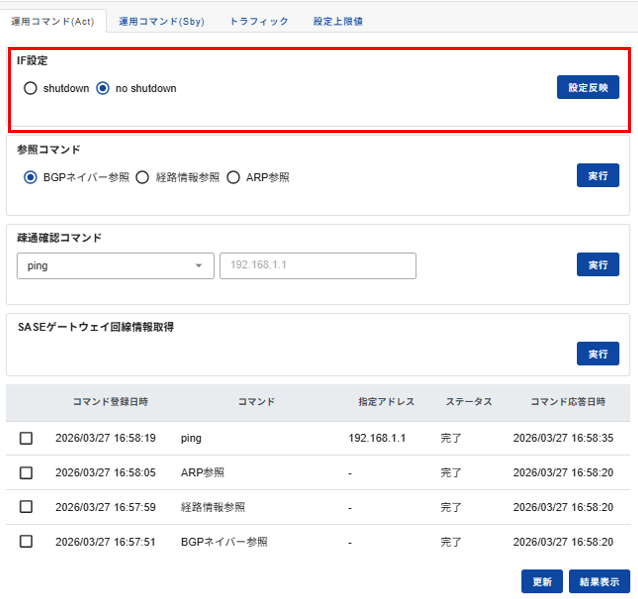638x599 pixels.
Task: Tick the 経路情報参照 history row checkbox
Action: (x=26, y=507)
